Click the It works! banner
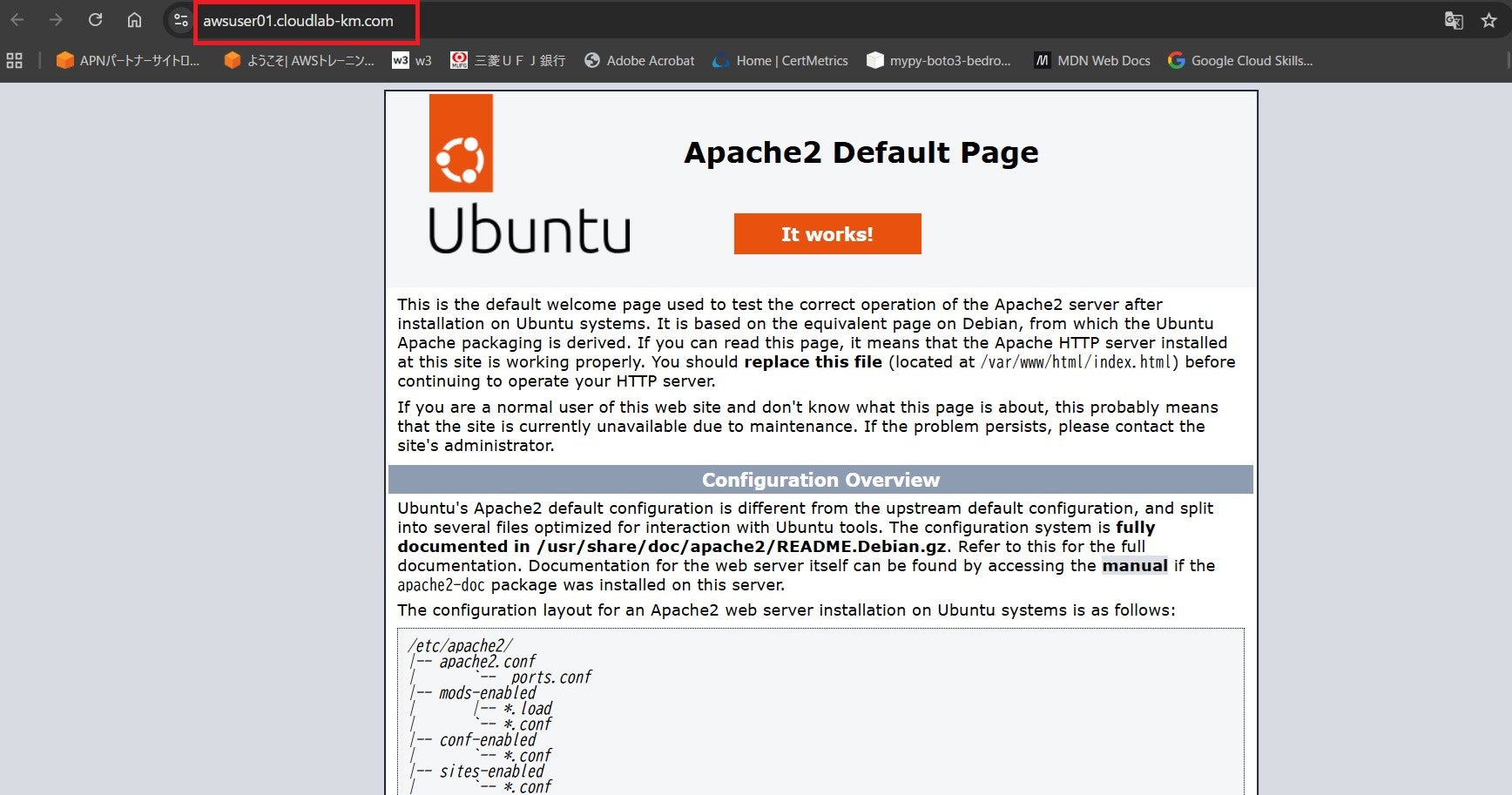Image resolution: width=1512 pixels, height=795 pixels. (827, 233)
